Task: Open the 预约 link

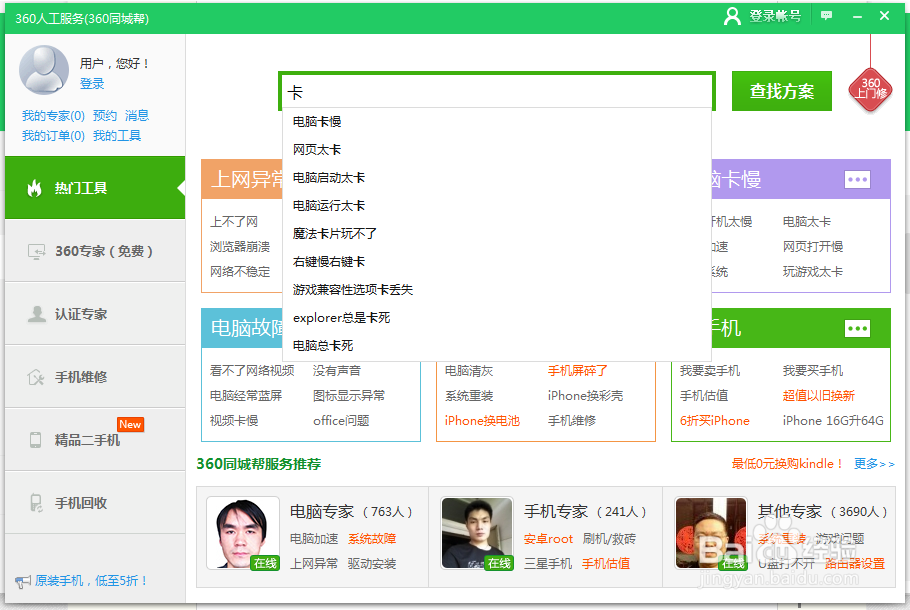Action: point(104,115)
